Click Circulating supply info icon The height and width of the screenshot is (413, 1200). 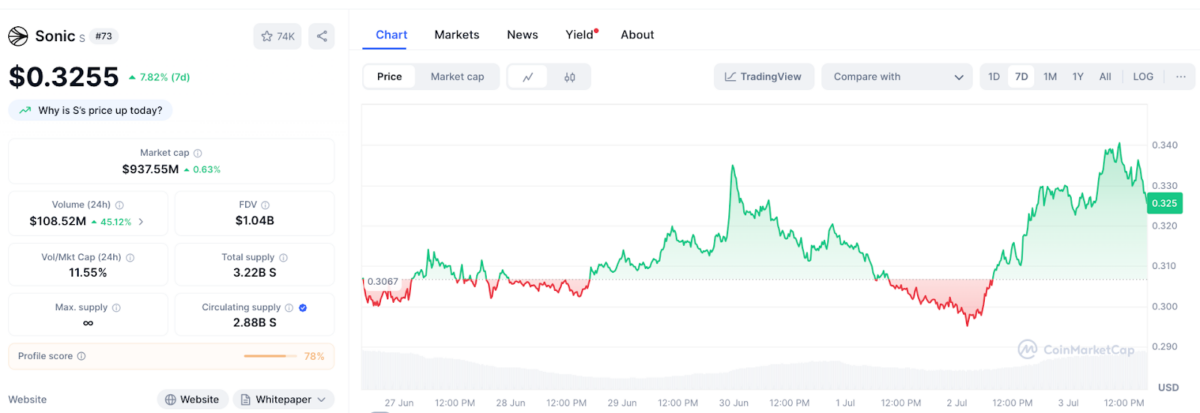[x=288, y=307]
